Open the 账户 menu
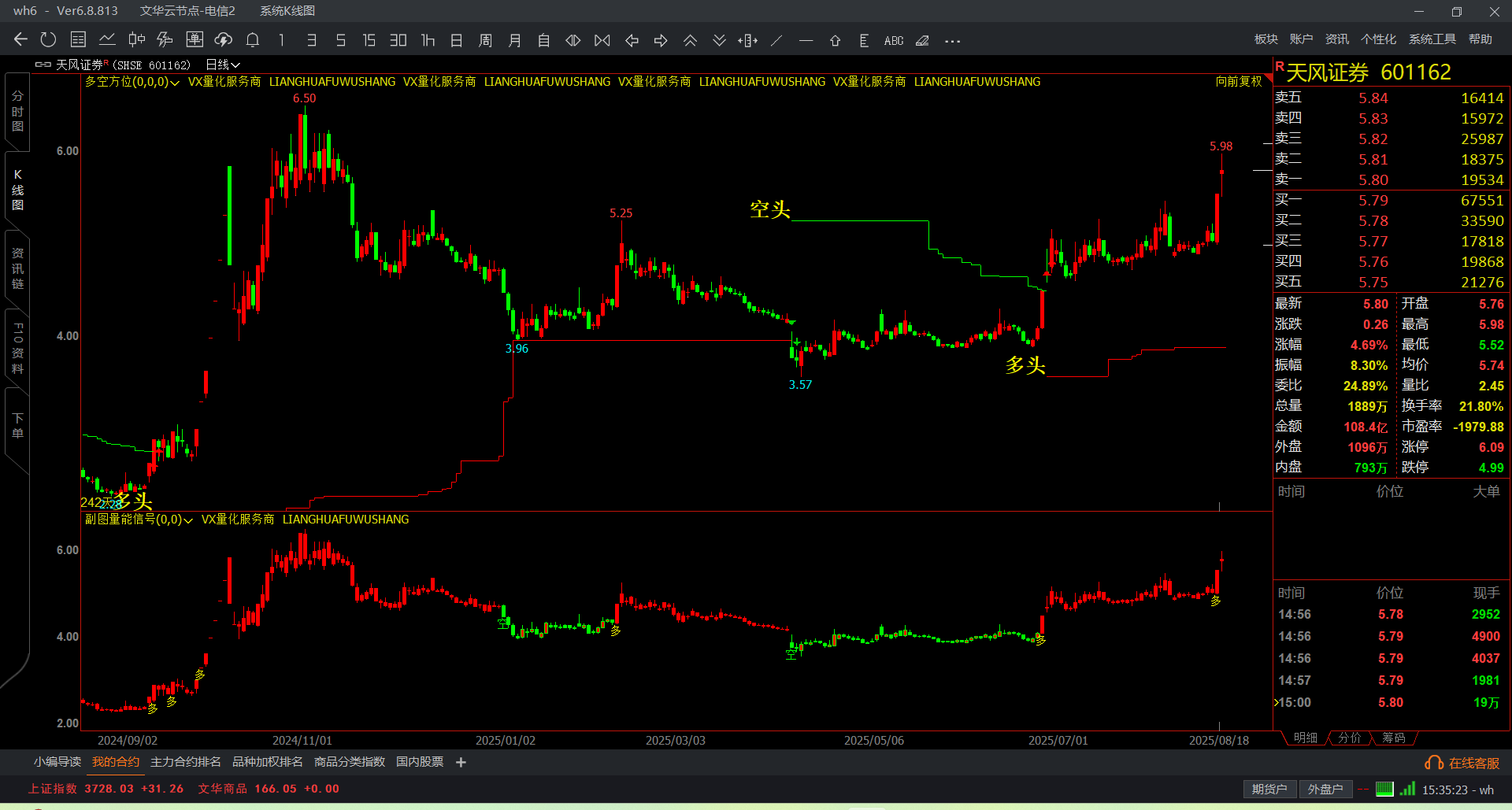 point(1301,39)
